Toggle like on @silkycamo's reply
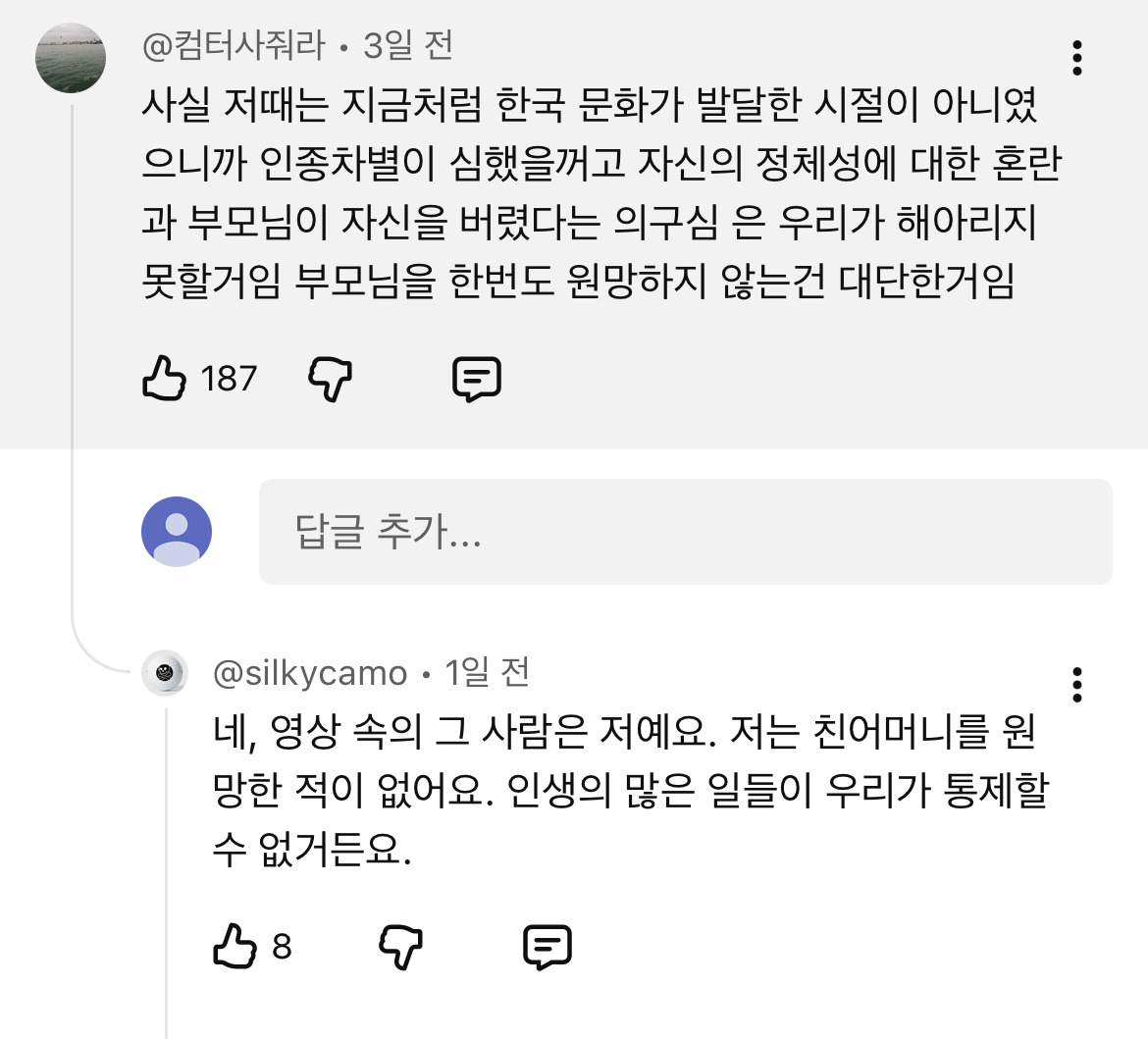Image resolution: width=1148 pixels, height=1039 pixels. (235, 946)
